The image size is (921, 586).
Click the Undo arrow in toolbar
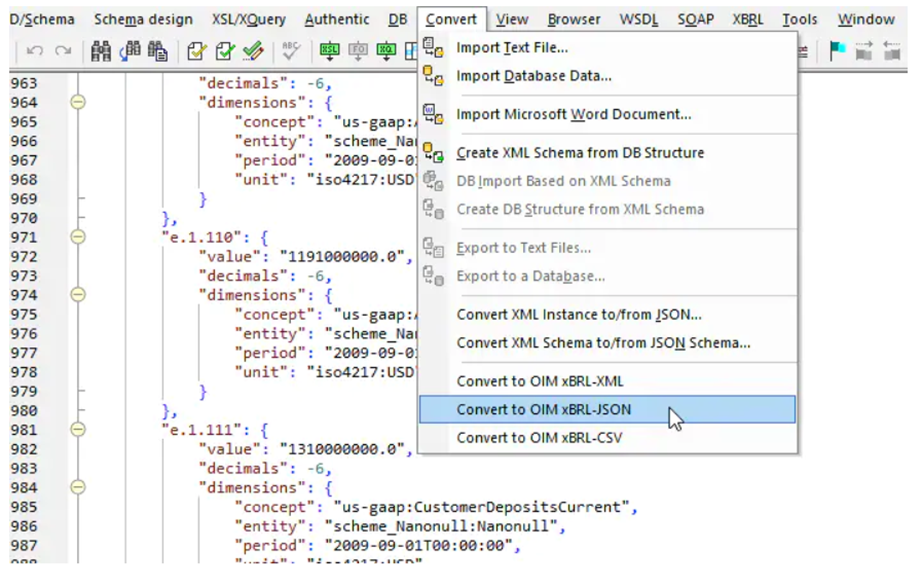pyautogui.click(x=34, y=51)
